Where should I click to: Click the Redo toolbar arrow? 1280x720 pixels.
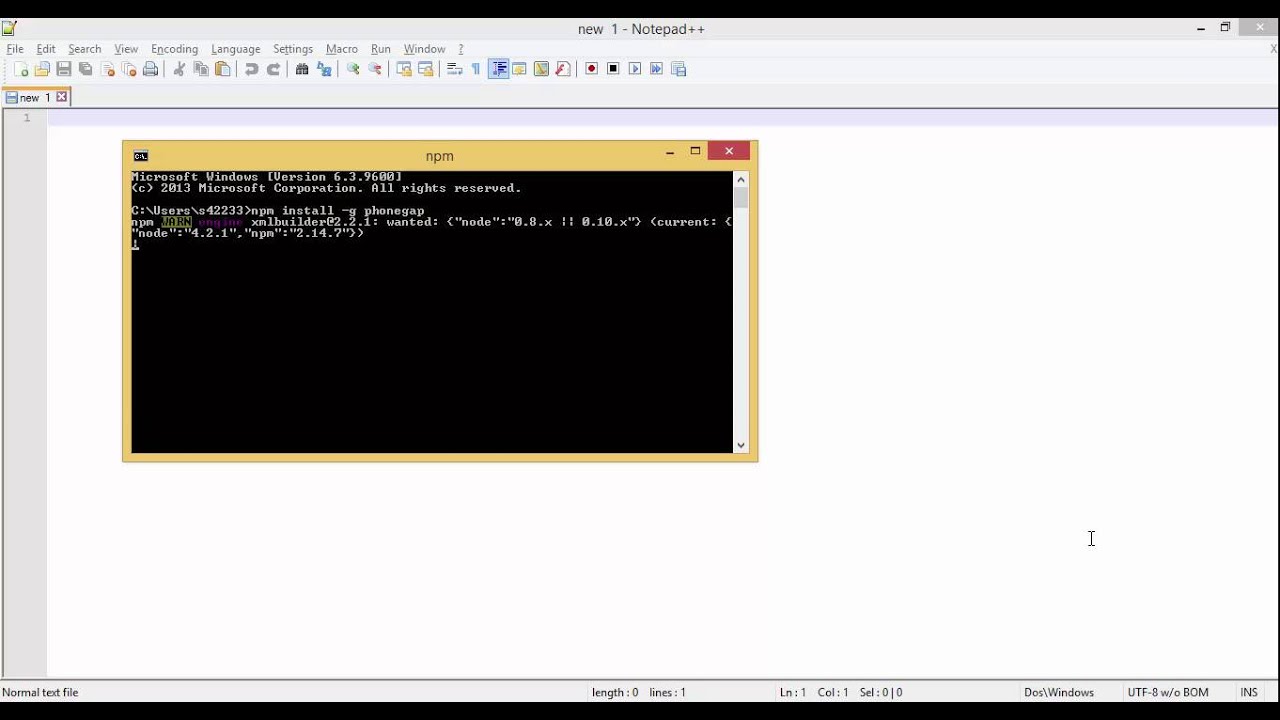point(273,69)
